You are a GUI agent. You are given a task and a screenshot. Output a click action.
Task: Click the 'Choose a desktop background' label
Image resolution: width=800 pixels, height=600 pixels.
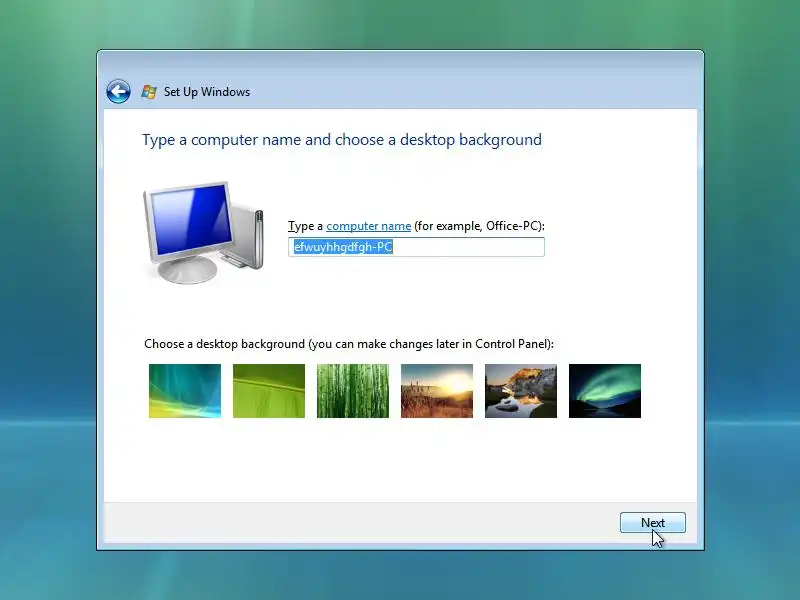click(x=349, y=344)
